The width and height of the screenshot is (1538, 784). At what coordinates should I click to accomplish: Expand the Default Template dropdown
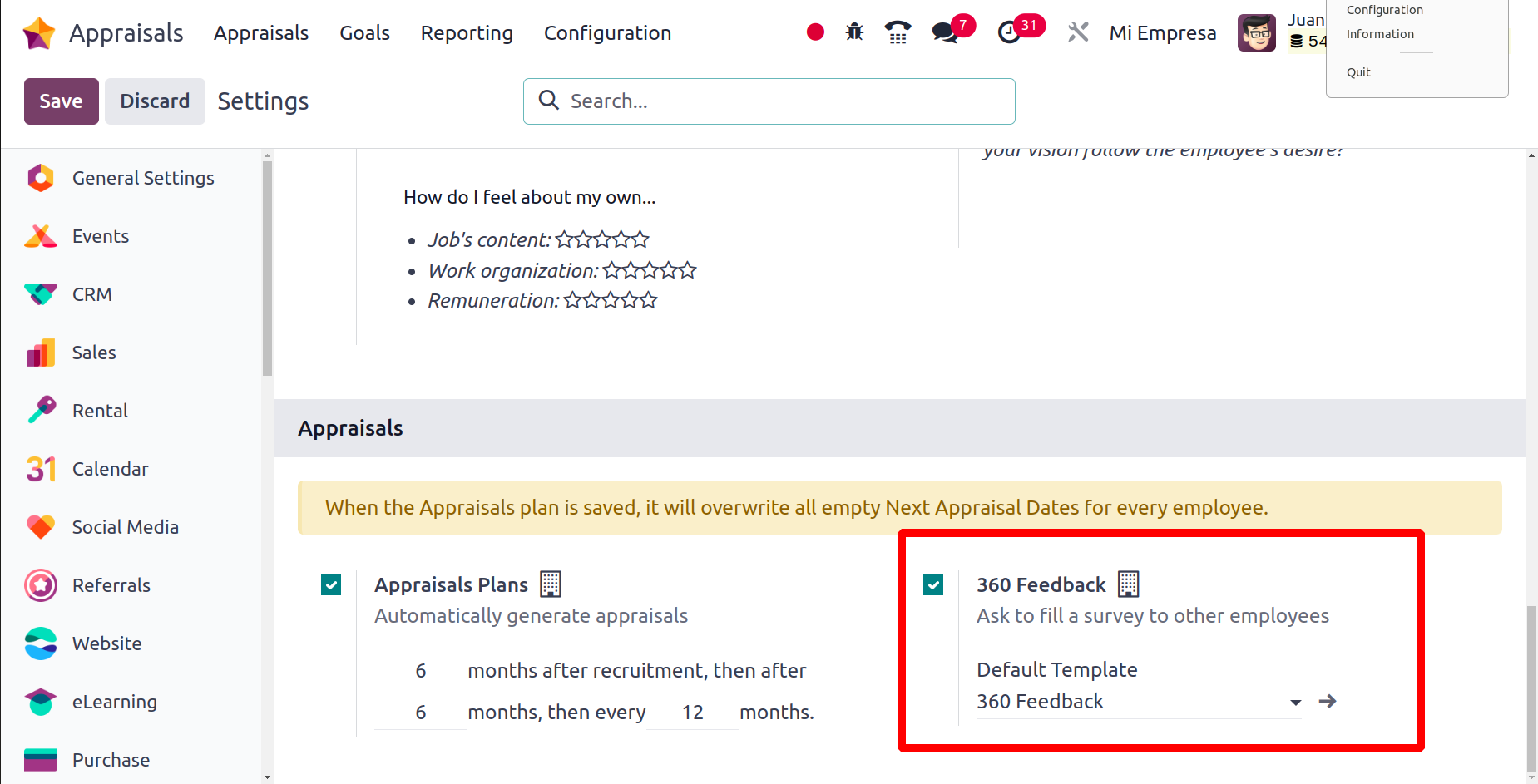coord(1295,703)
